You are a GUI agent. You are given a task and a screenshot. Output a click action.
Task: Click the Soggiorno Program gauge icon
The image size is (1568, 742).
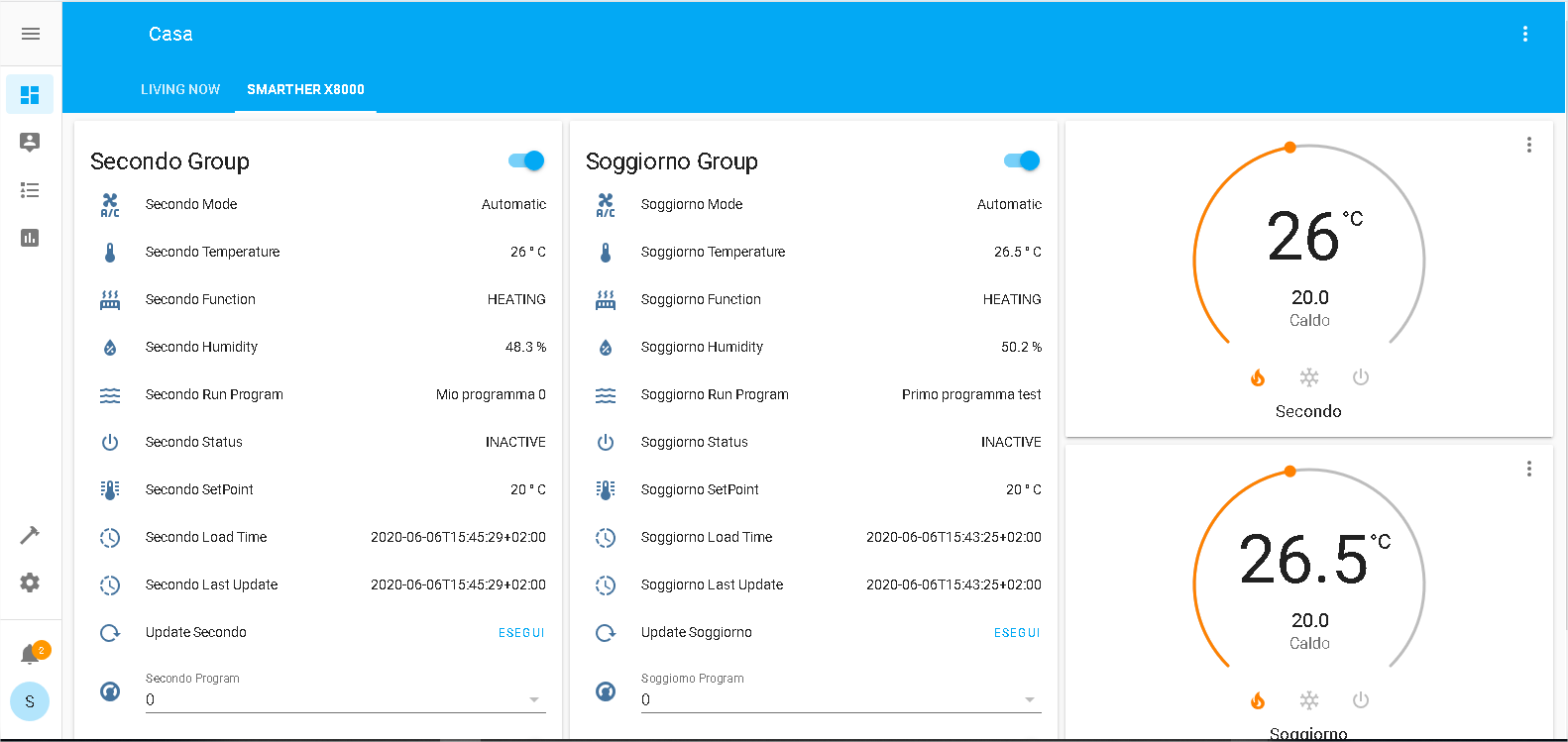(x=606, y=691)
